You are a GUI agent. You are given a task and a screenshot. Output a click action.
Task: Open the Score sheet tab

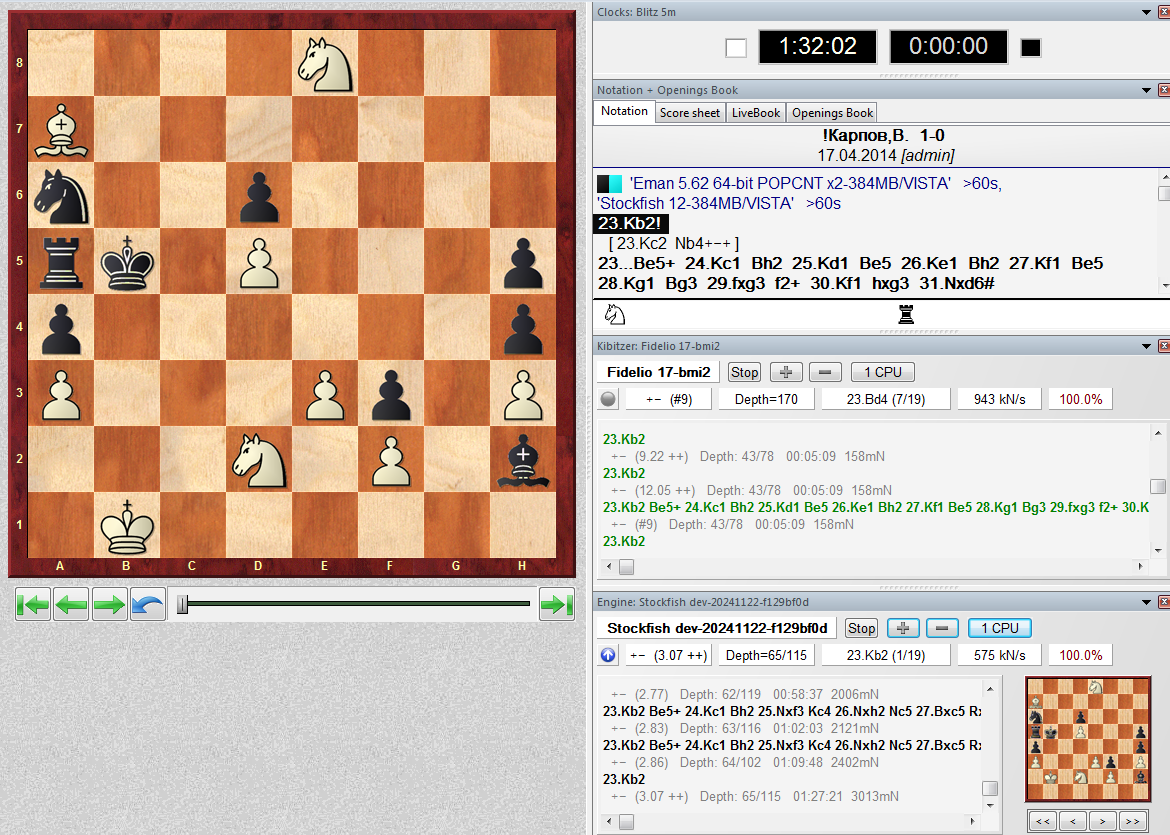689,113
